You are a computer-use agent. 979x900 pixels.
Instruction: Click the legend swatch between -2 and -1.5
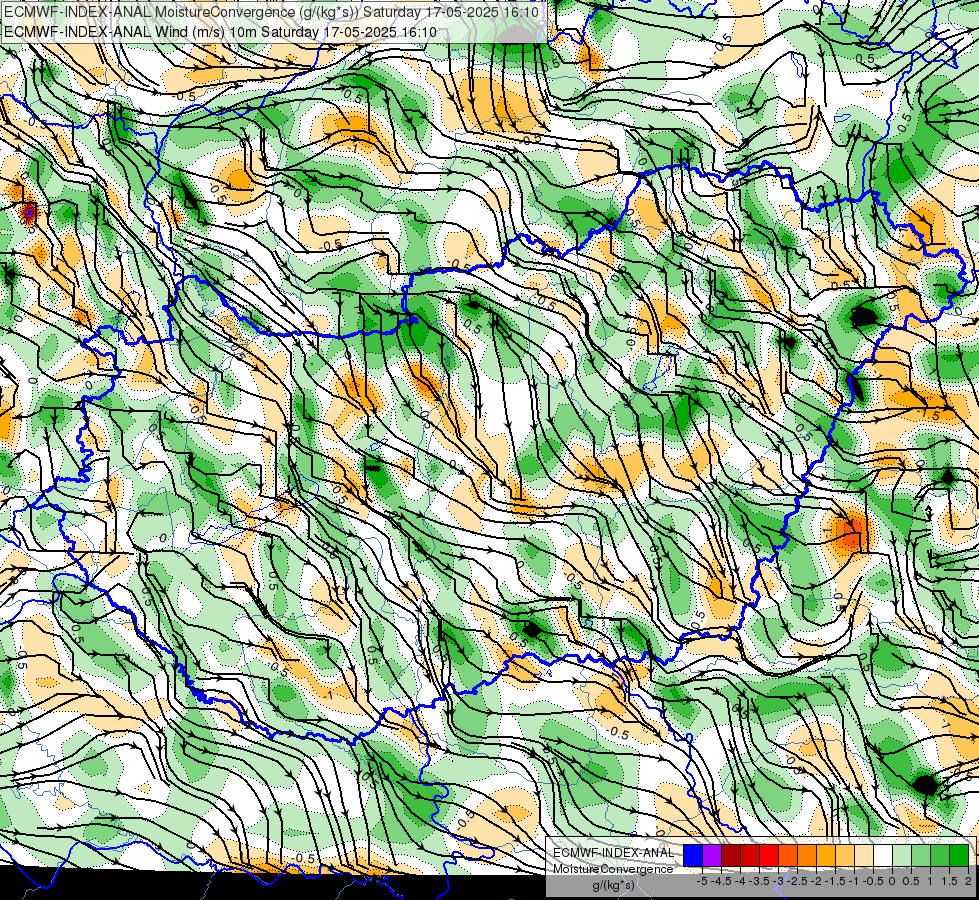(826, 856)
